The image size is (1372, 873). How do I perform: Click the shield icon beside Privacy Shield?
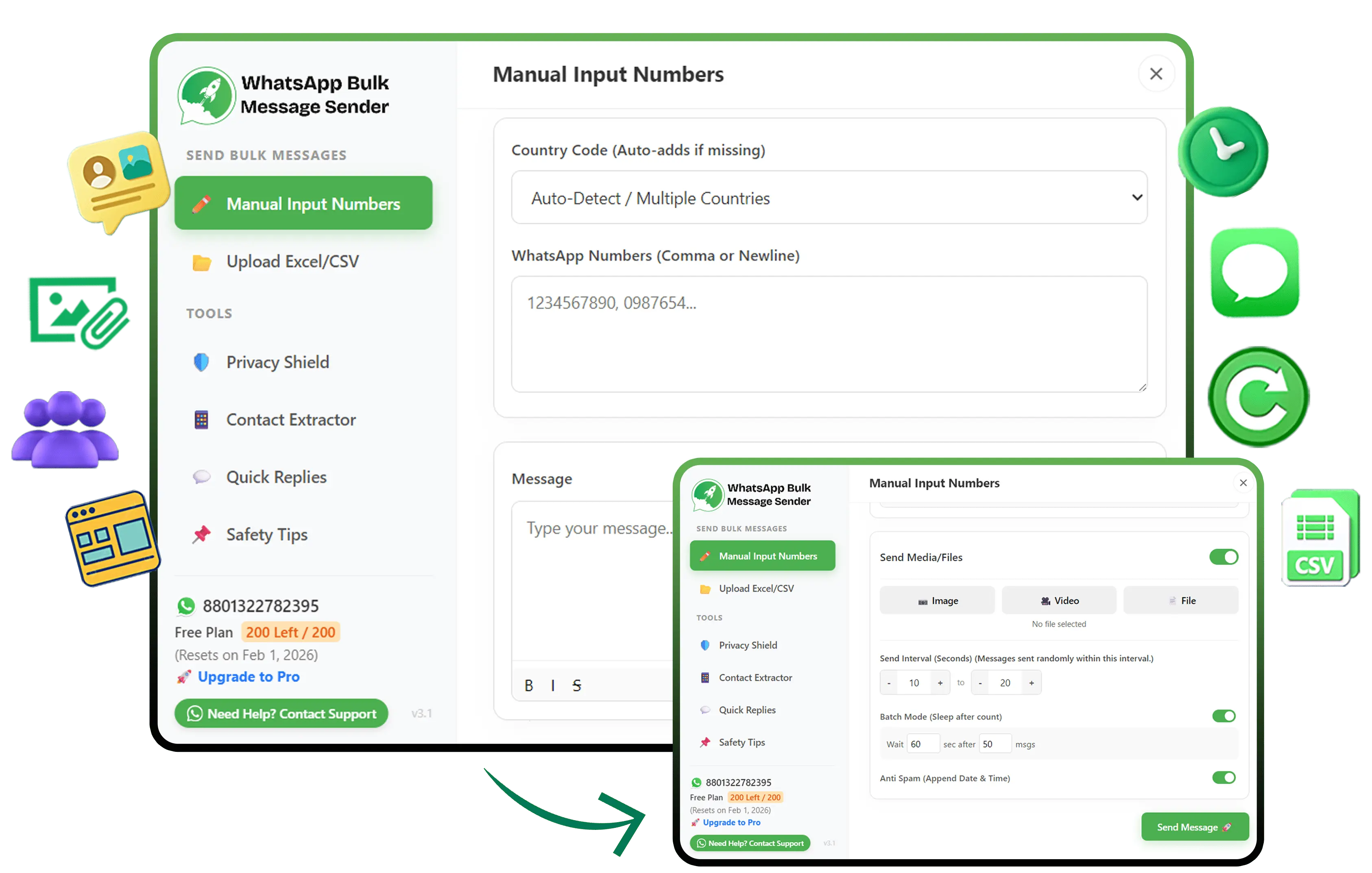[201, 362]
